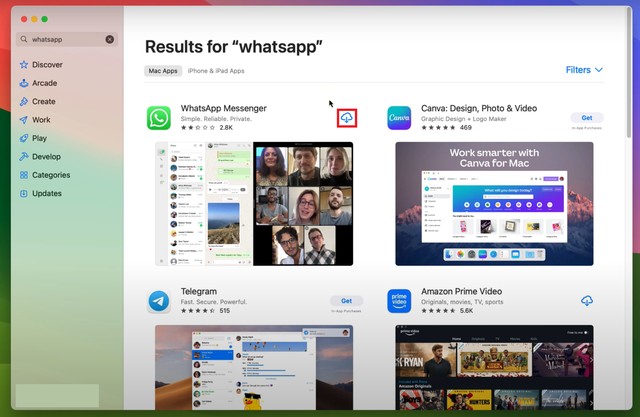
Task: Open the Amazon Prime Video title link
Action: point(461,291)
